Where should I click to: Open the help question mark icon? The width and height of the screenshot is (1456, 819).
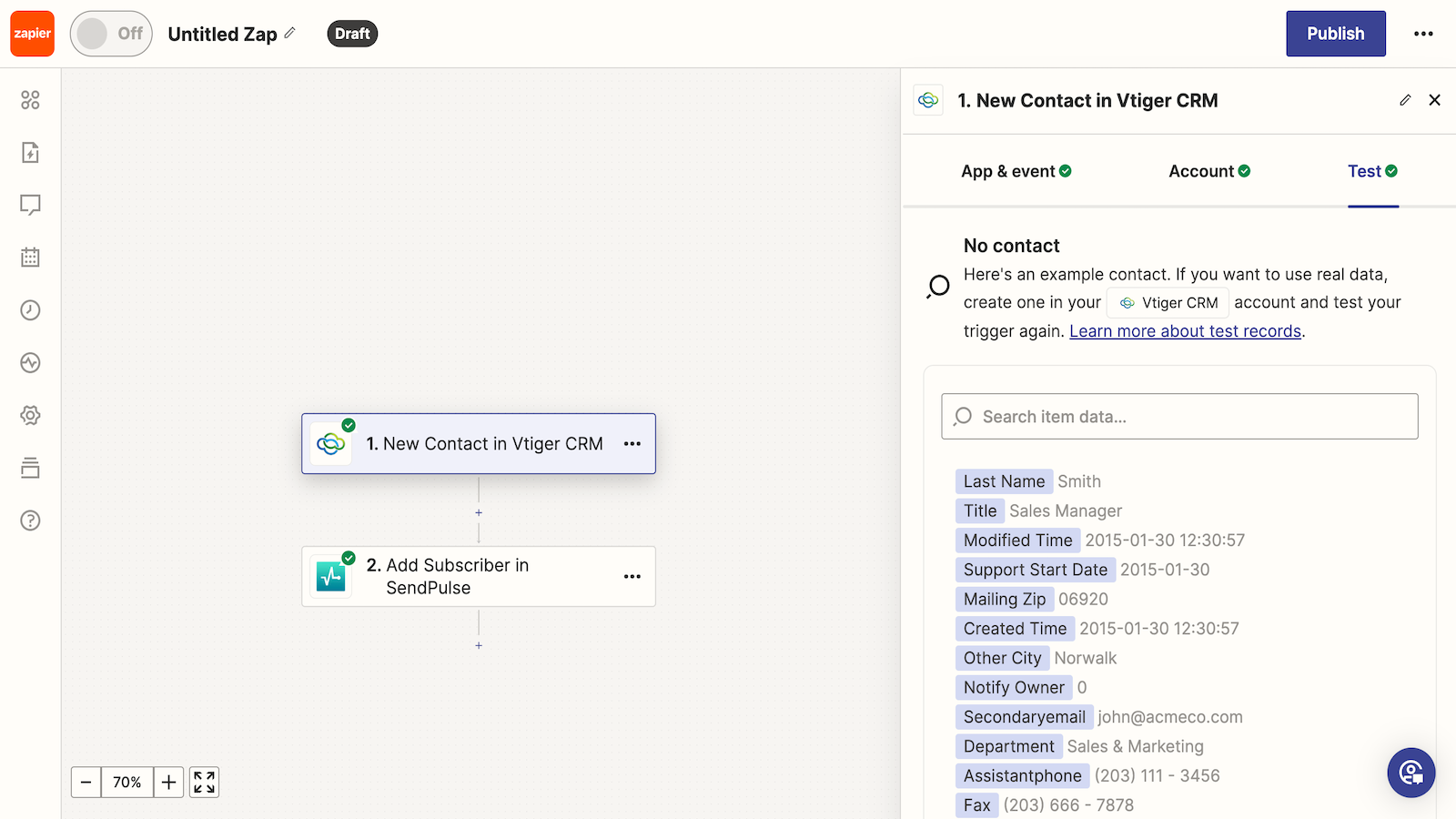click(x=30, y=521)
